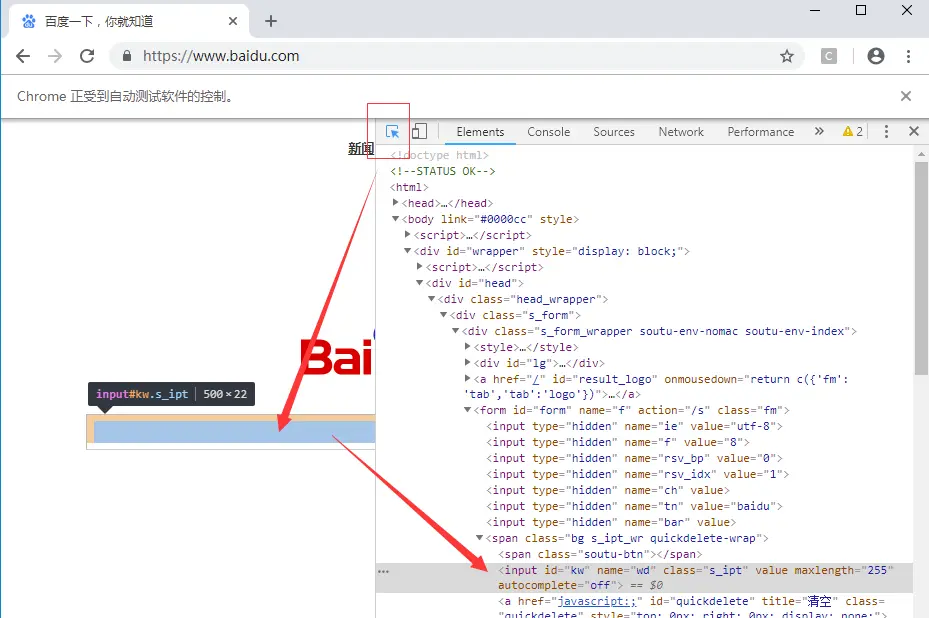Collapse the body node
The width and height of the screenshot is (929, 618).
[395, 219]
